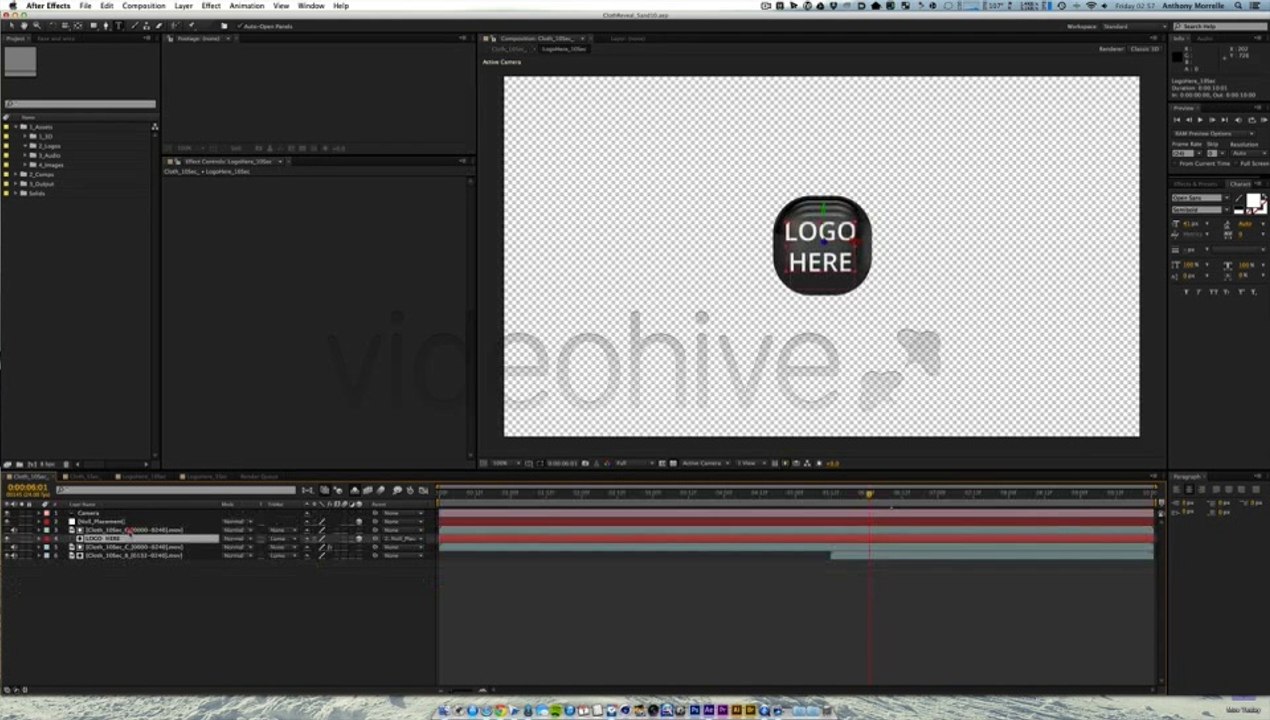Toggle visibility of Cloth_10Sec_B layer
Image resolution: width=1270 pixels, height=720 pixels.
pos(7,555)
